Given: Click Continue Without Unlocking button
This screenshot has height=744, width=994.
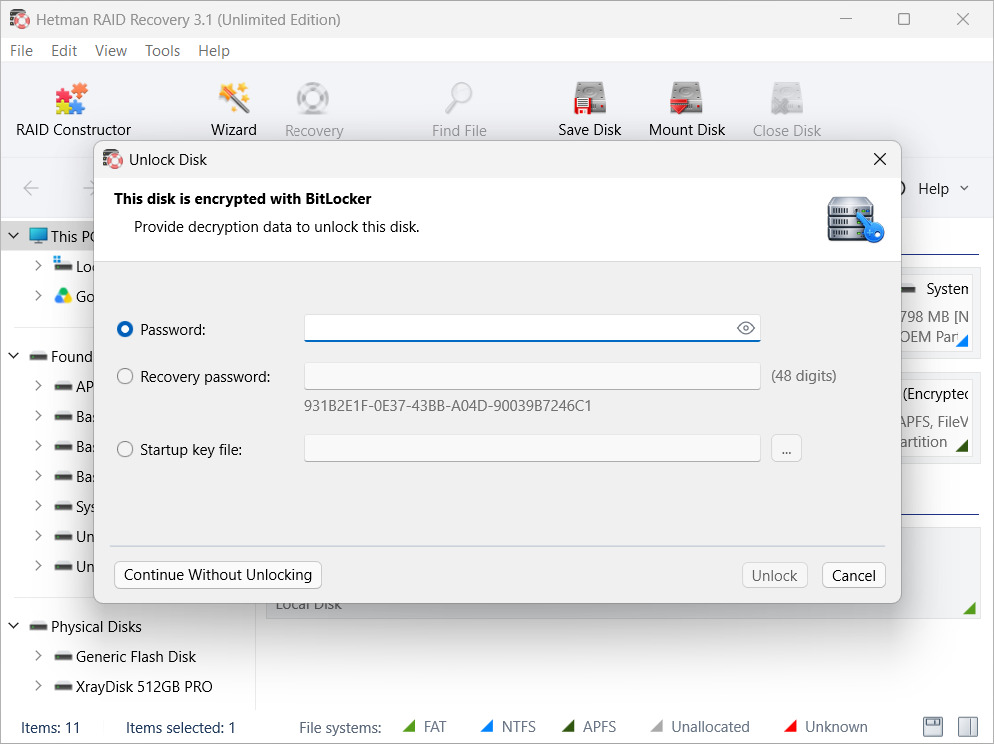Looking at the screenshot, I should click(218, 575).
